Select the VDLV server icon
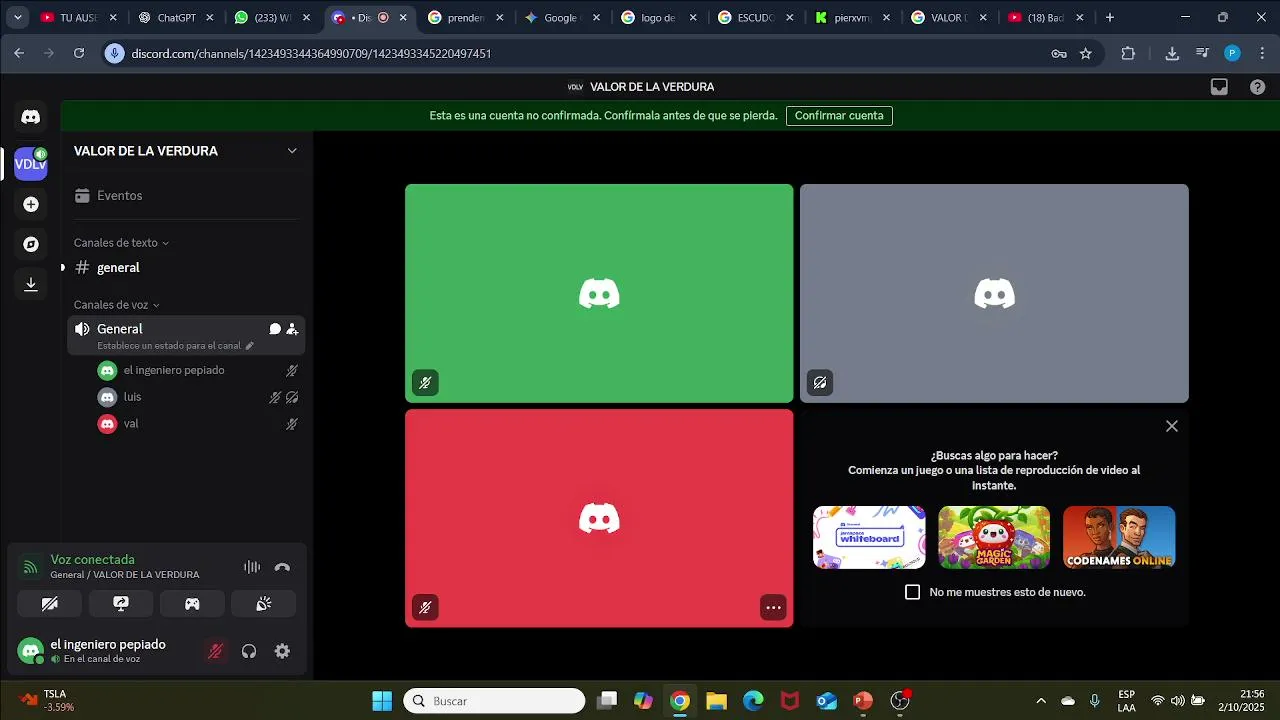 pos(30,163)
